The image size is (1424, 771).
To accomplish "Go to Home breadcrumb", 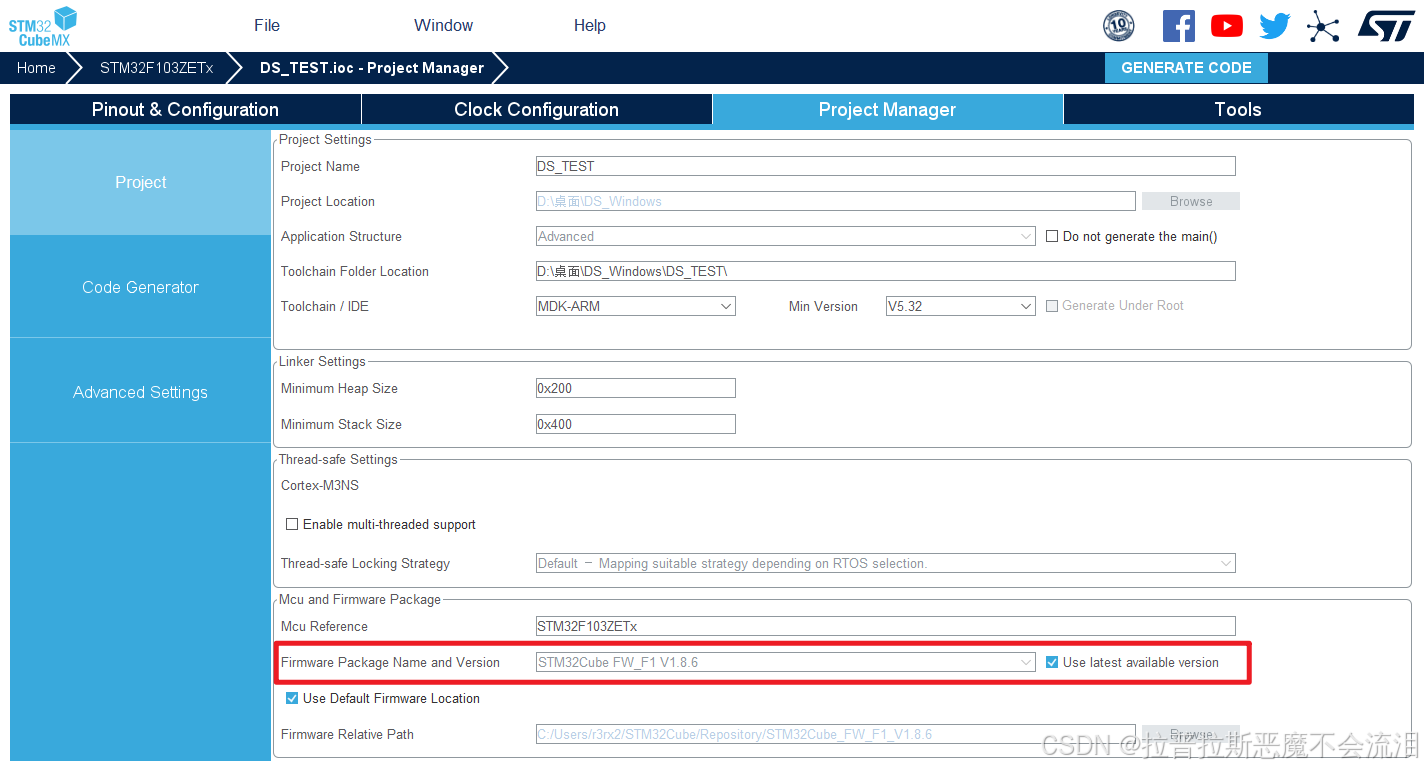I will 36,68.
